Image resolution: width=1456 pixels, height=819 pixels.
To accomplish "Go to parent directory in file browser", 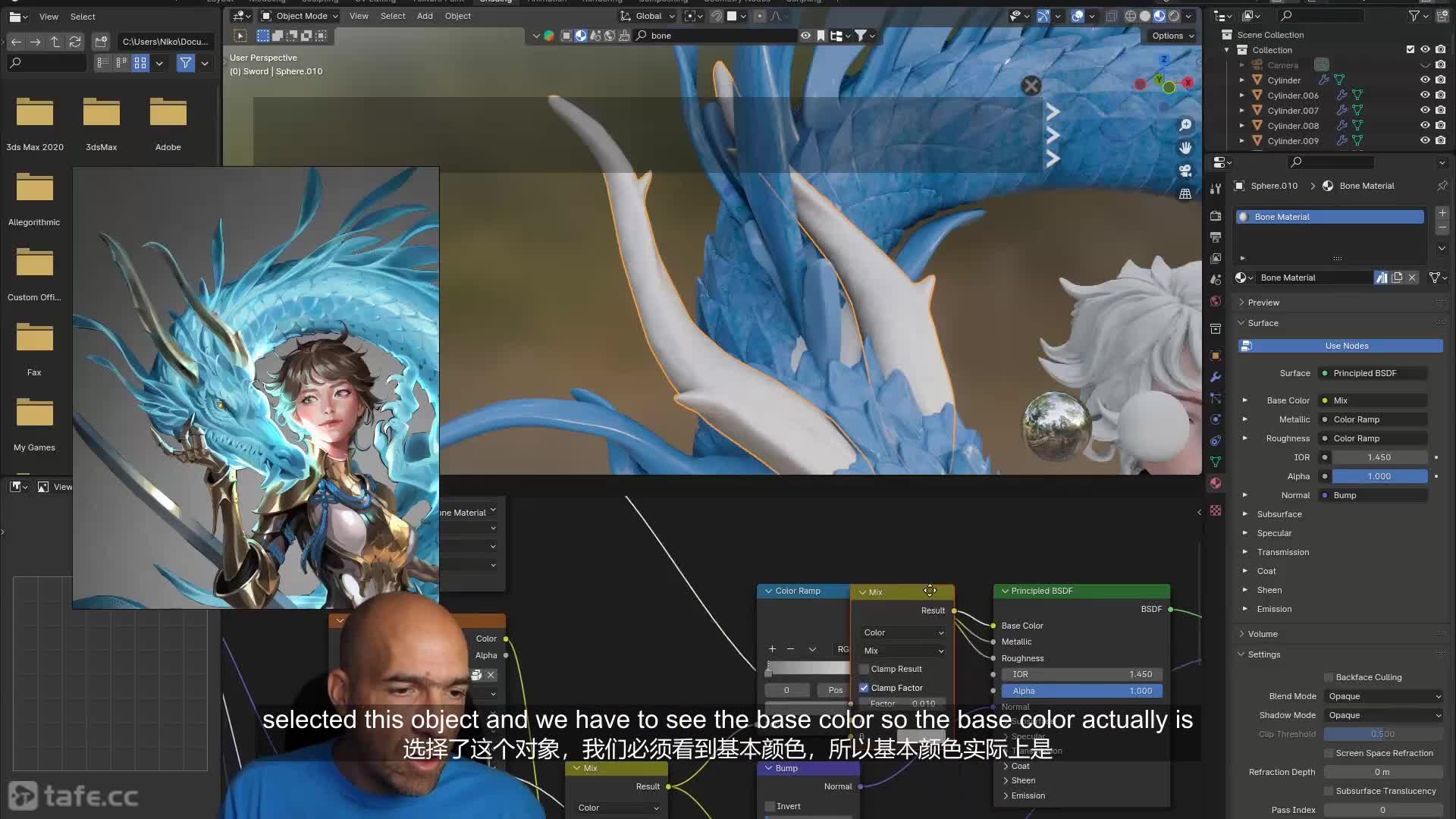I will 55,42.
